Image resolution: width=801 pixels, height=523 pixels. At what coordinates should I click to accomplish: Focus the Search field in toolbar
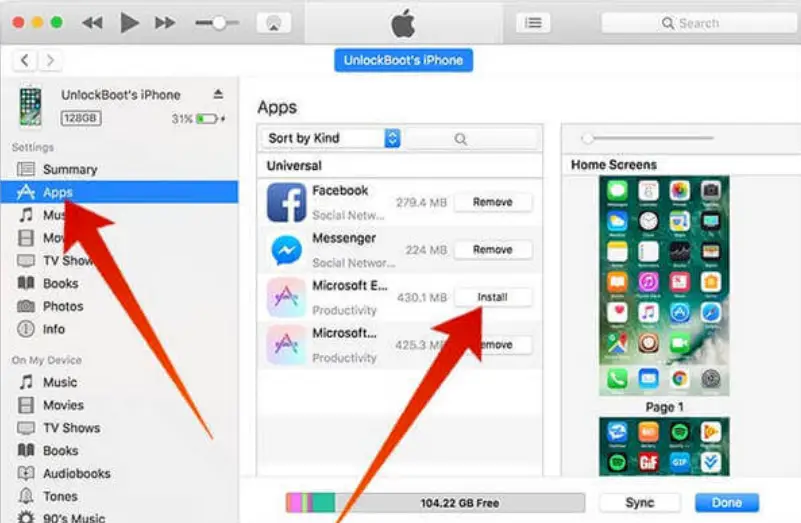pyautogui.click(x=700, y=23)
